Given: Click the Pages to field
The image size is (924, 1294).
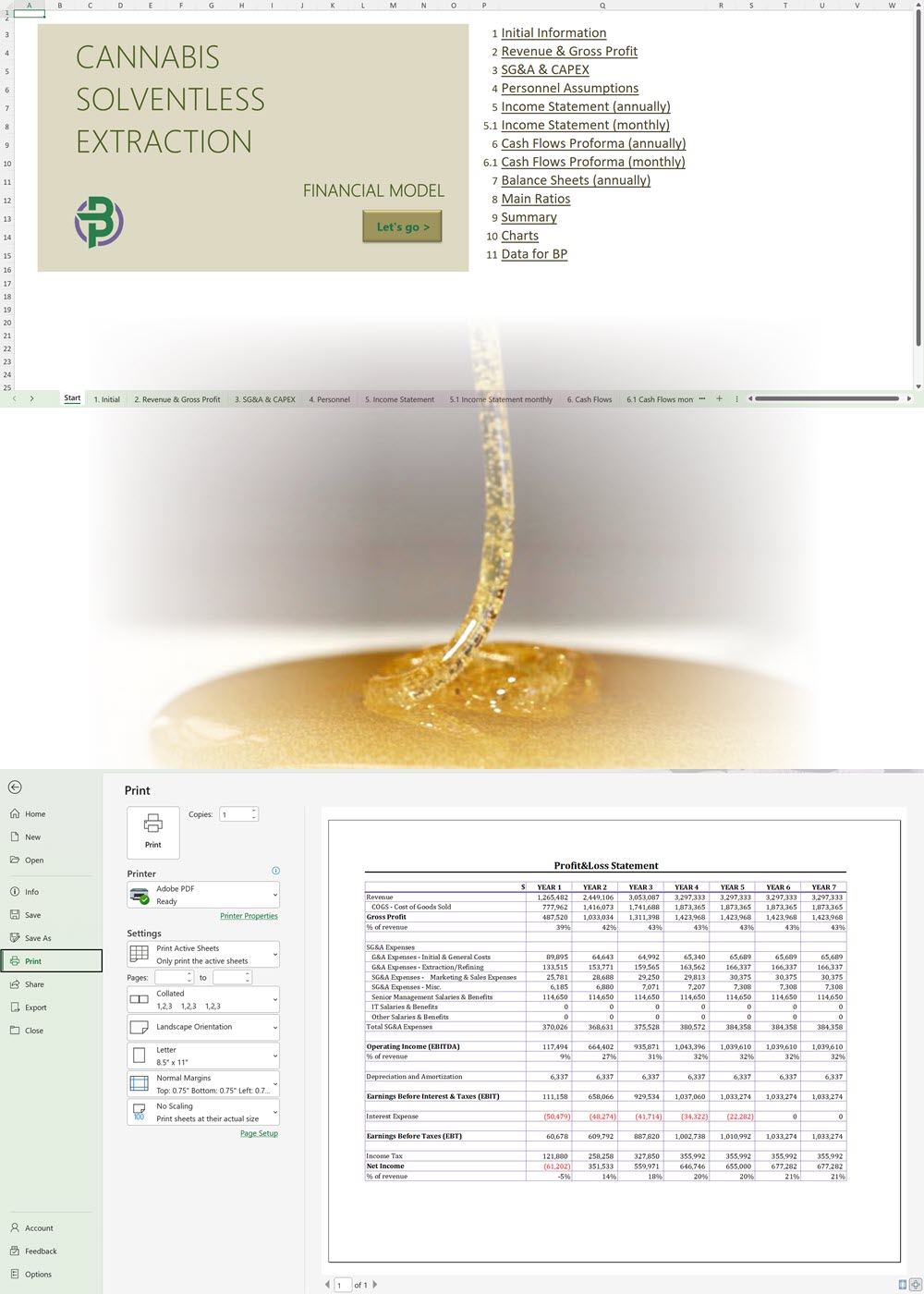Looking at the screenshot, I should coord(228,977).
